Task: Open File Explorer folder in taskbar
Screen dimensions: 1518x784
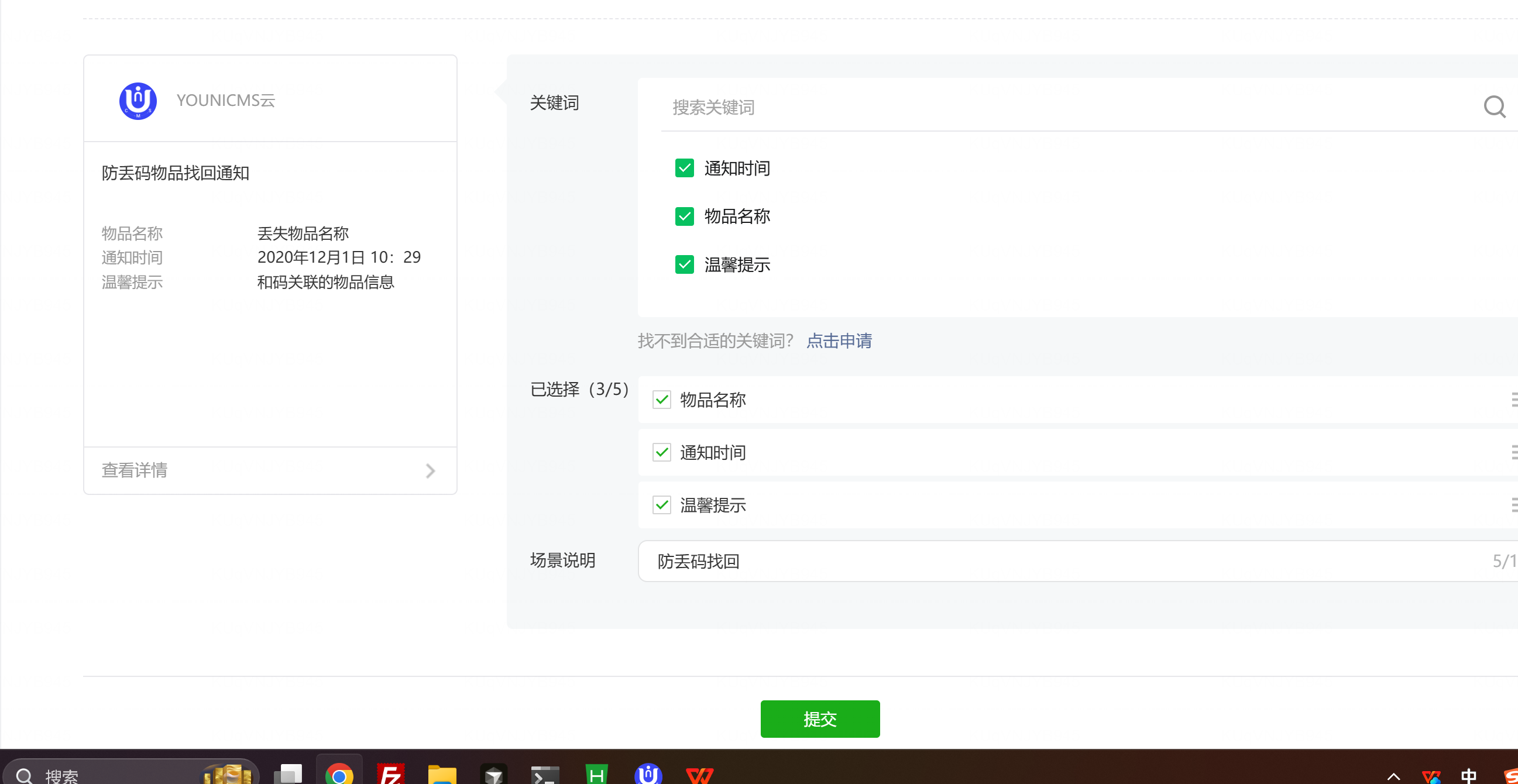Action: [442, 773]
